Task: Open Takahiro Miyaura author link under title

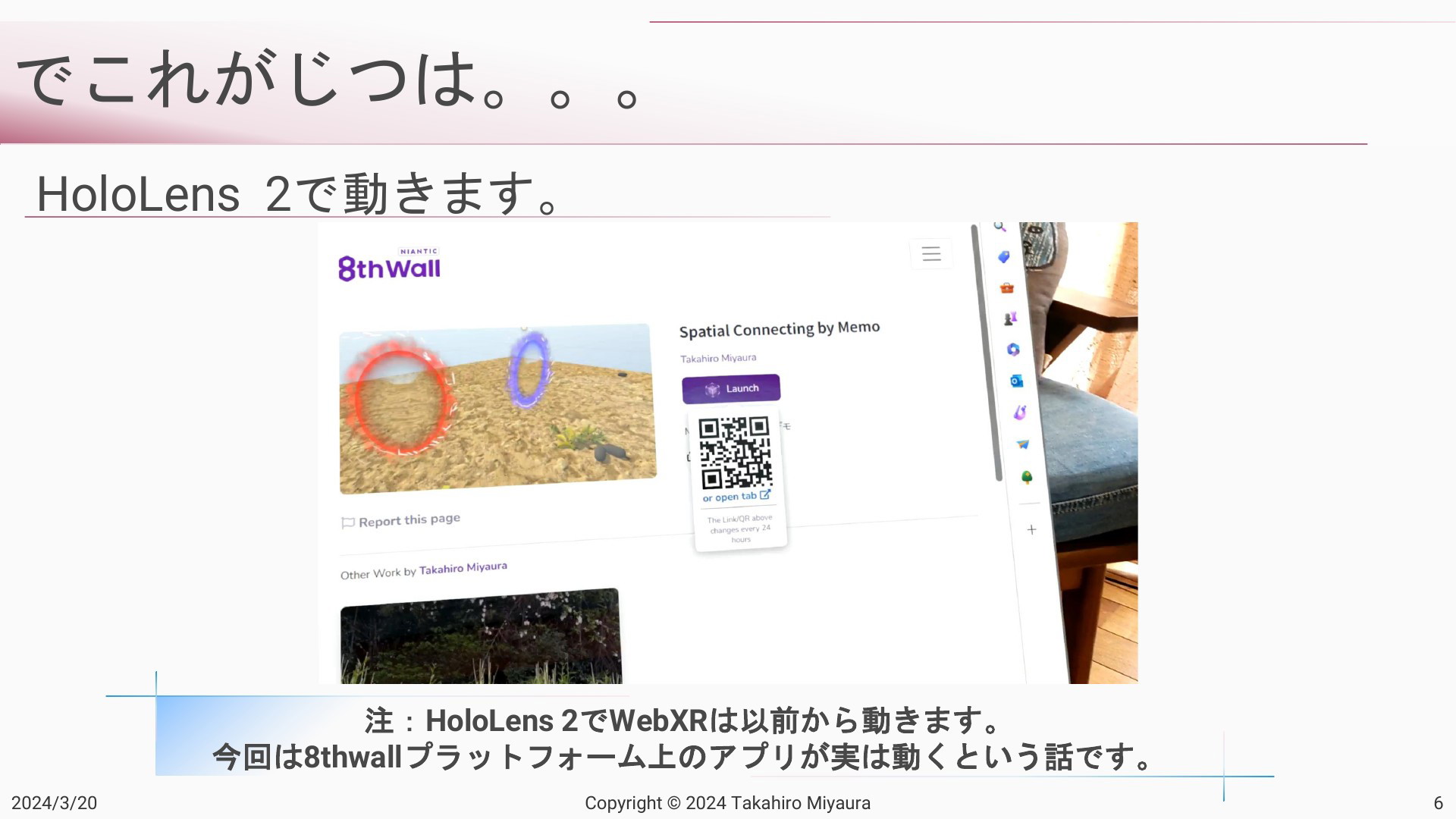Action: click(718, 358)
